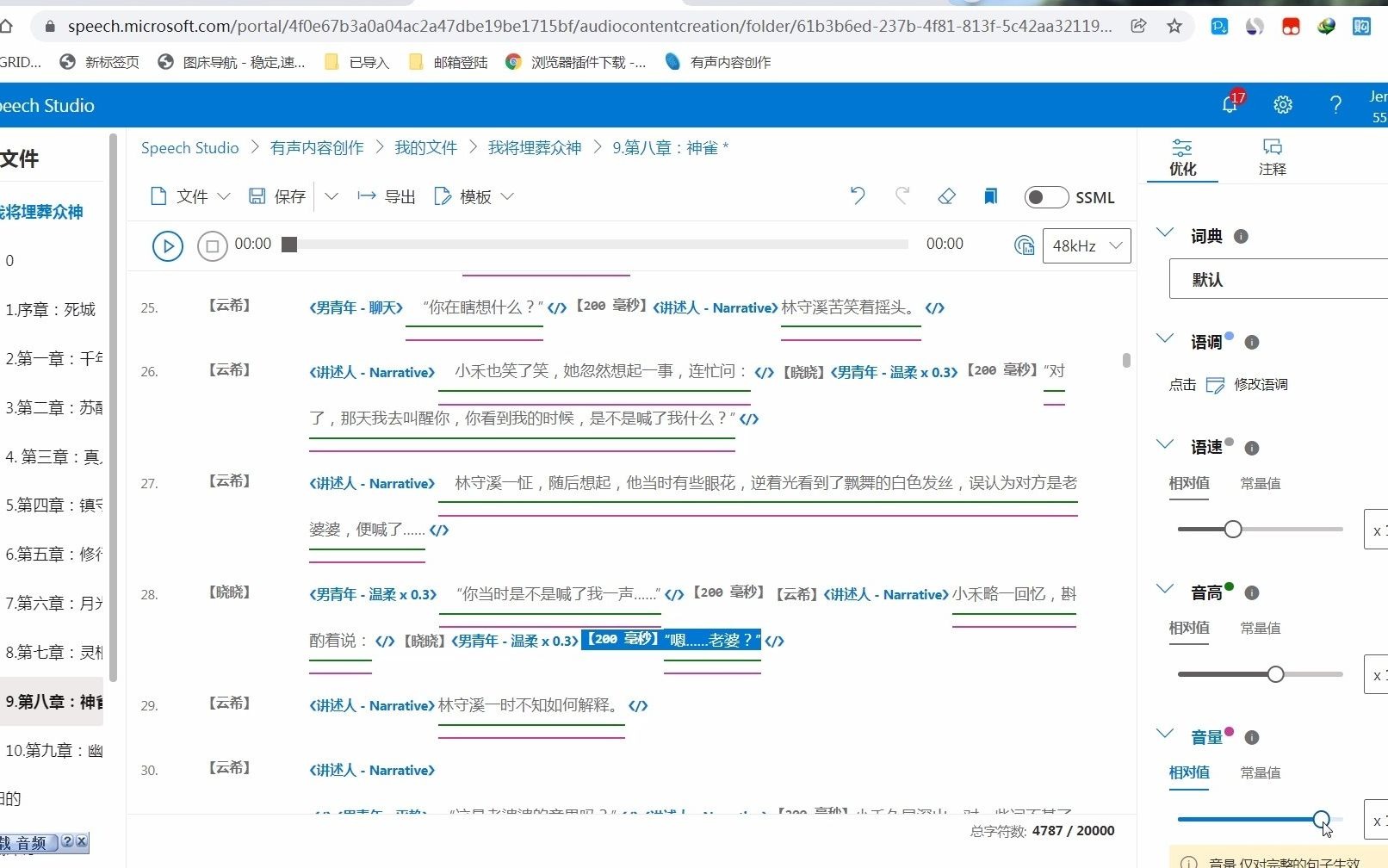Switch to the 注释 tab
Screen dimensions: 1388x868
pyautogui.click(x=1272, y=158)
